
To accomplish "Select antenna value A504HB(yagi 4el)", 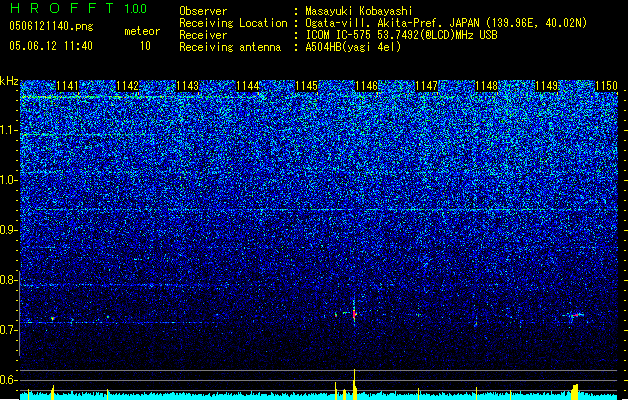I will point(353,47).
